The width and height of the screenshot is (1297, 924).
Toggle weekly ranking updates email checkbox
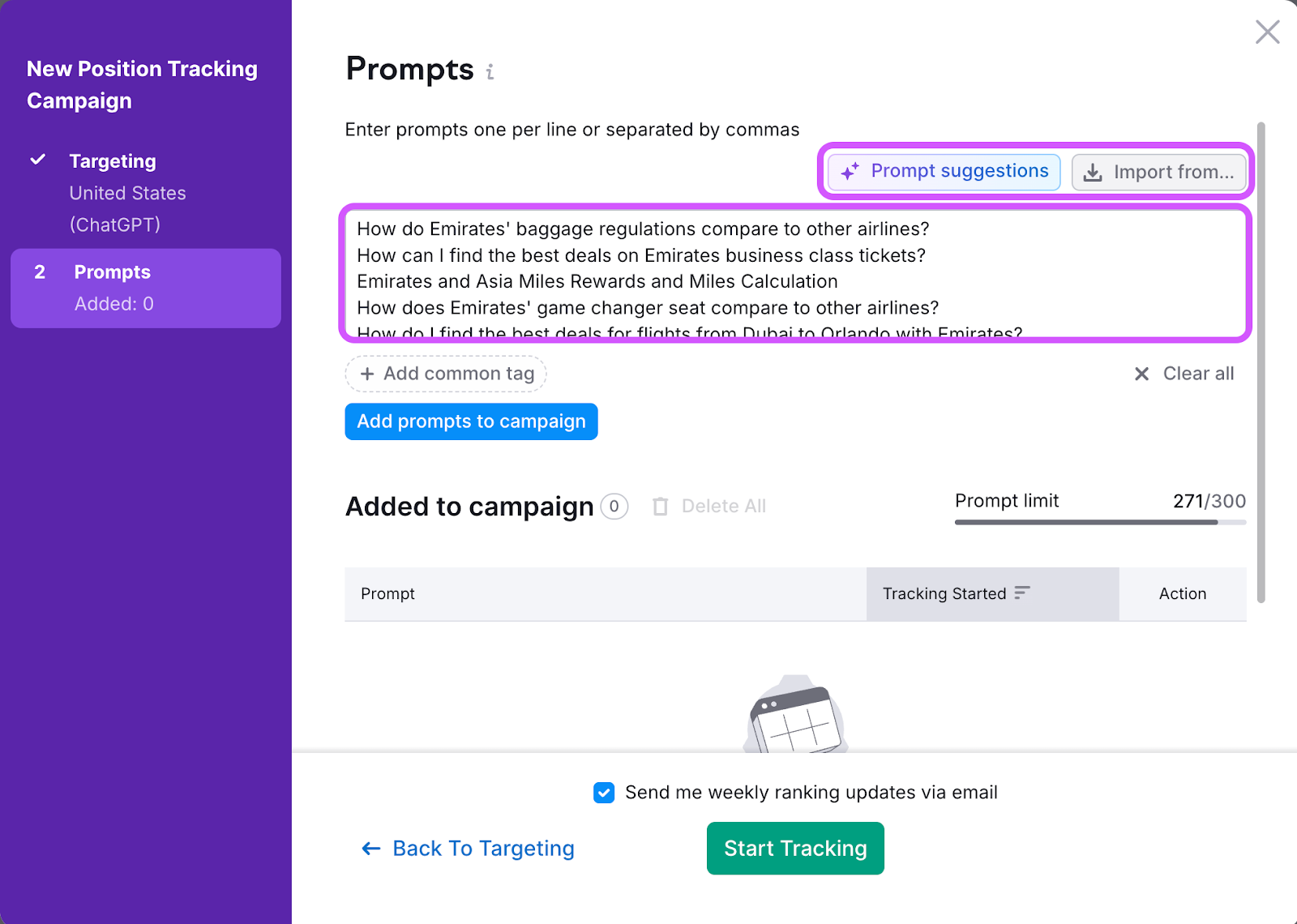point(604,793)
